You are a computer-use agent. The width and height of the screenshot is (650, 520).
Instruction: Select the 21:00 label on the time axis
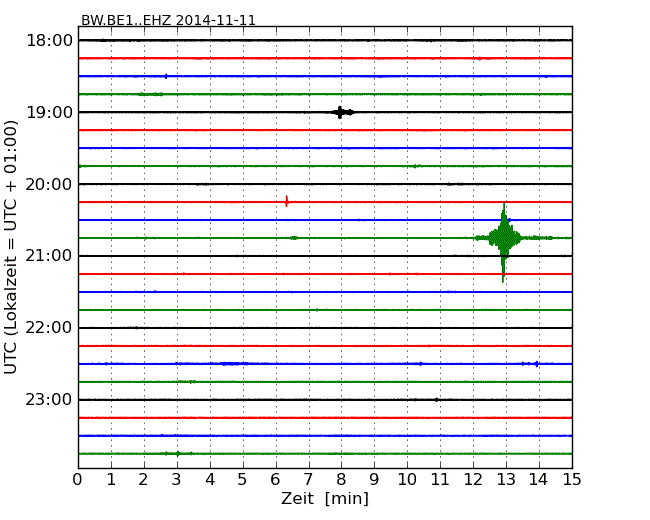click(49, 256)
